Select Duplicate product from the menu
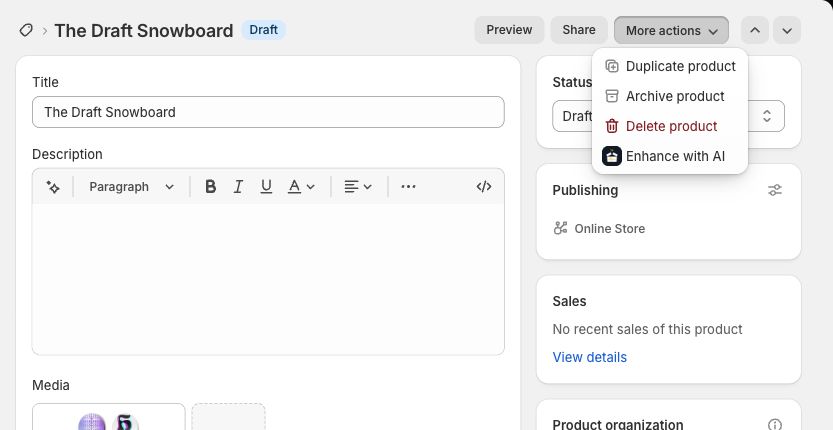 pos(670,66)
